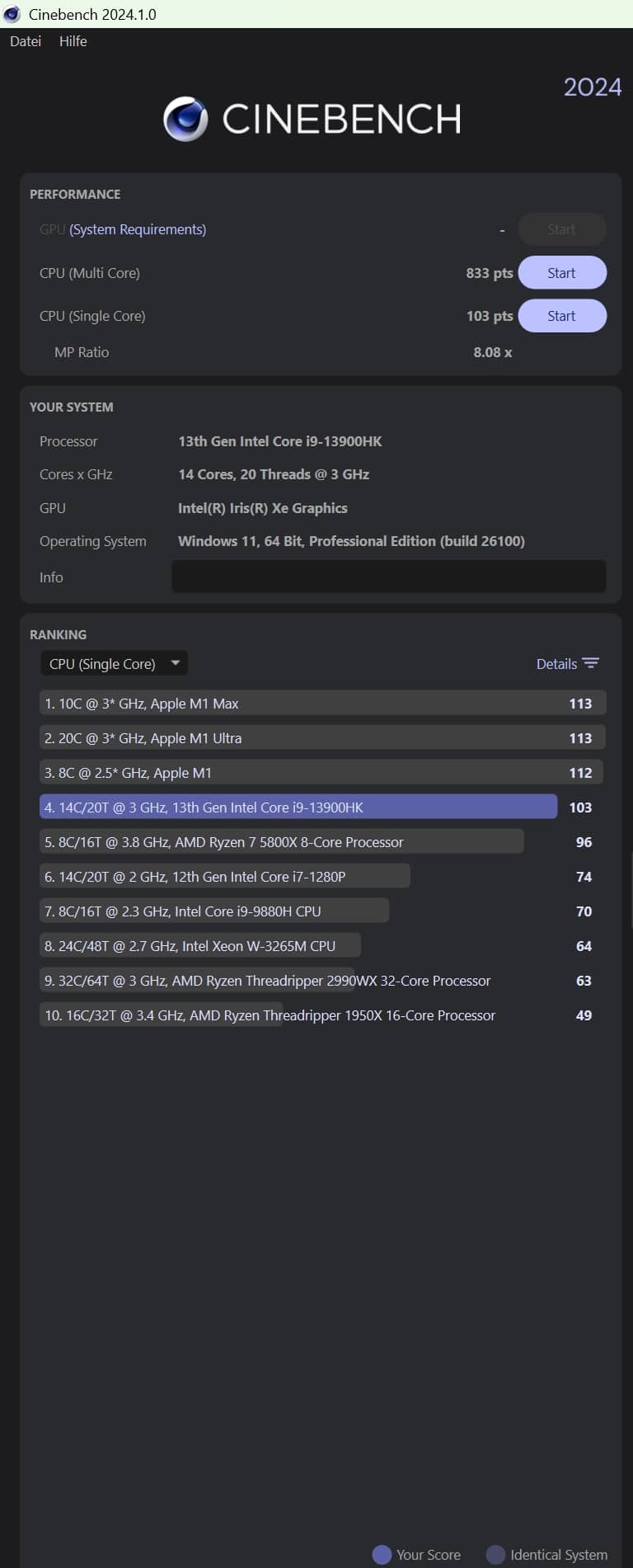Screen dimensions: 633x1568
Task: Select the Intel Xeon W-3265M ranking entry
Action: point(199,946)
